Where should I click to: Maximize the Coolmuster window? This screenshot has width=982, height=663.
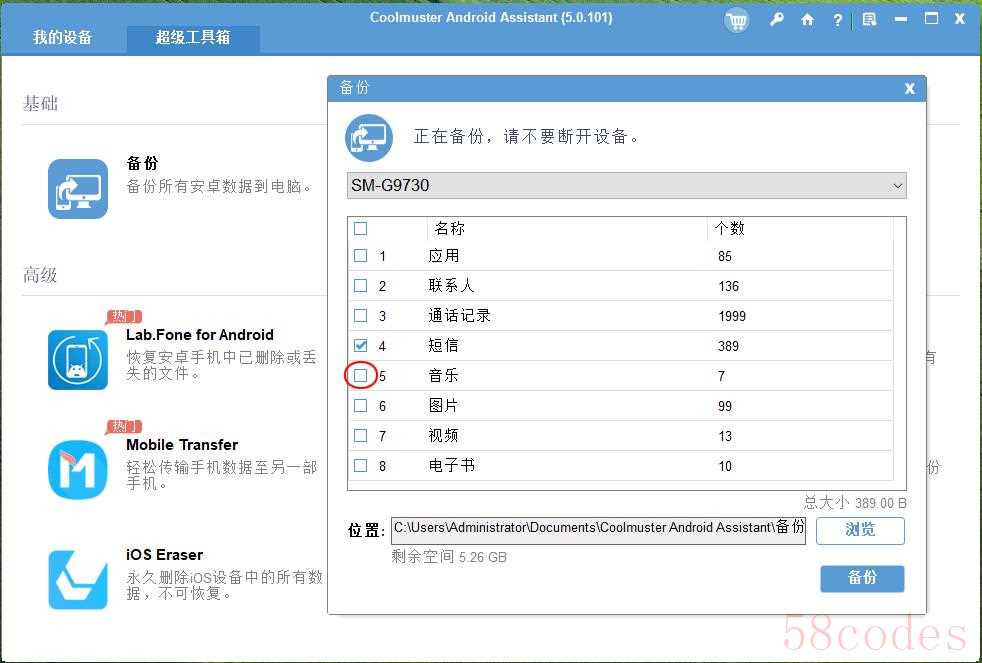click(x=931, y=19)
